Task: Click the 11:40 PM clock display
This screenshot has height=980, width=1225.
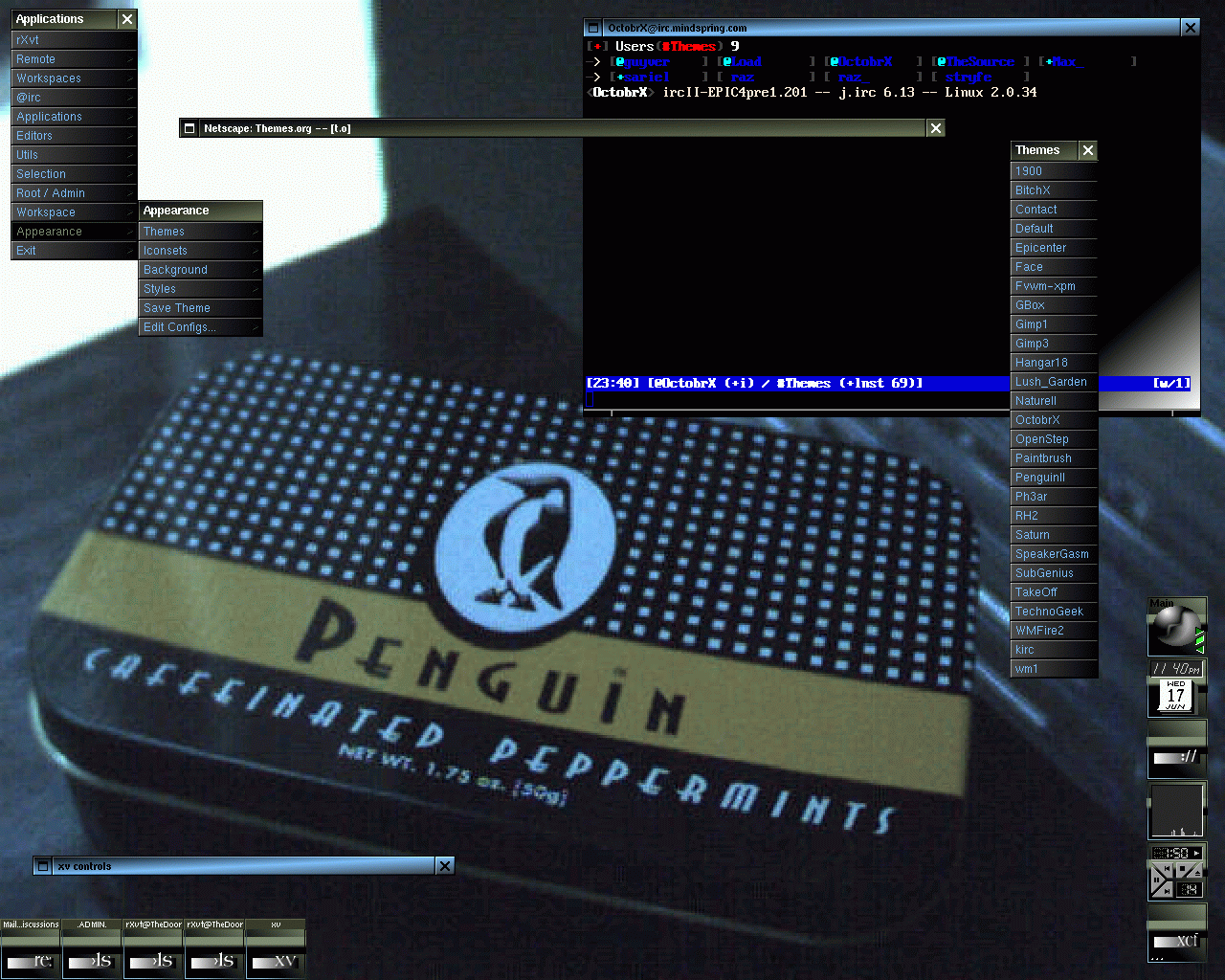Action: 1177,668
